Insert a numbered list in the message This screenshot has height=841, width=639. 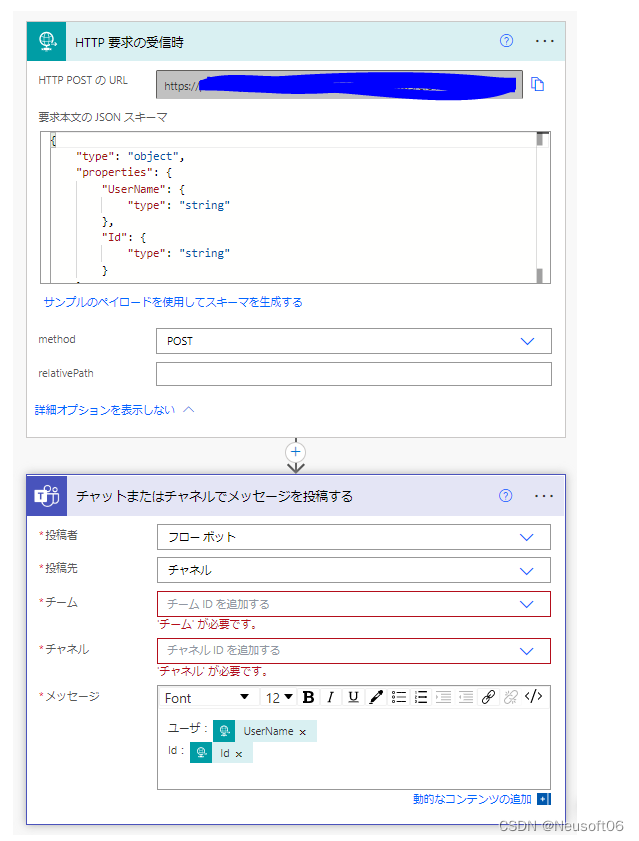click(421, 697)
